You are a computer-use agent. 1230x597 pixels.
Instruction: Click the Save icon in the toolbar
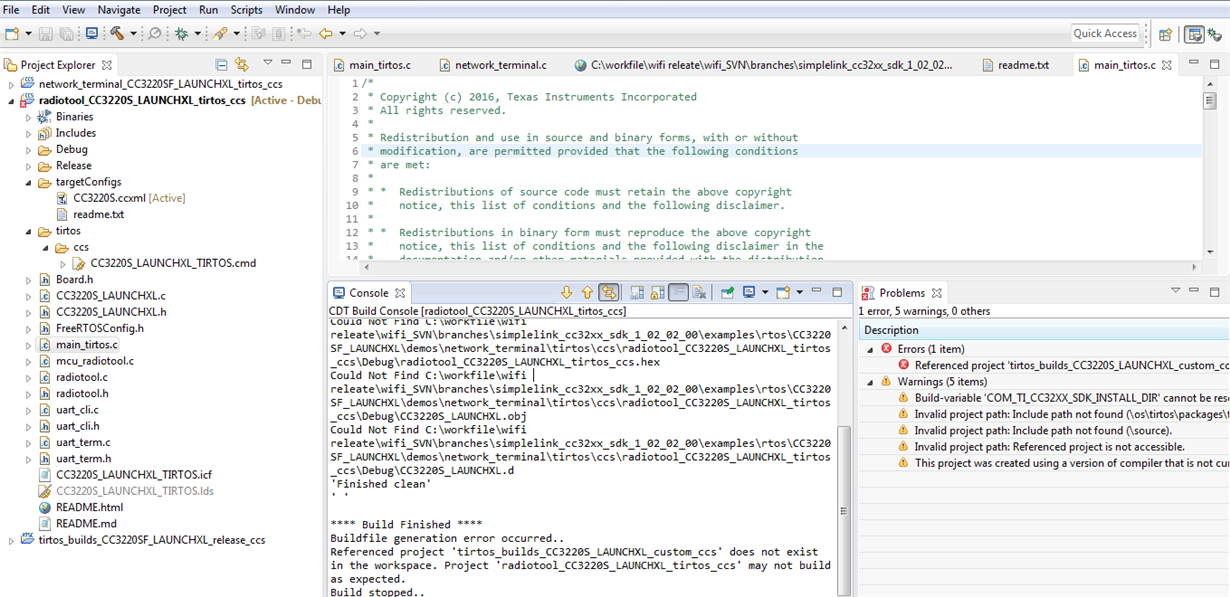[46, 31]
